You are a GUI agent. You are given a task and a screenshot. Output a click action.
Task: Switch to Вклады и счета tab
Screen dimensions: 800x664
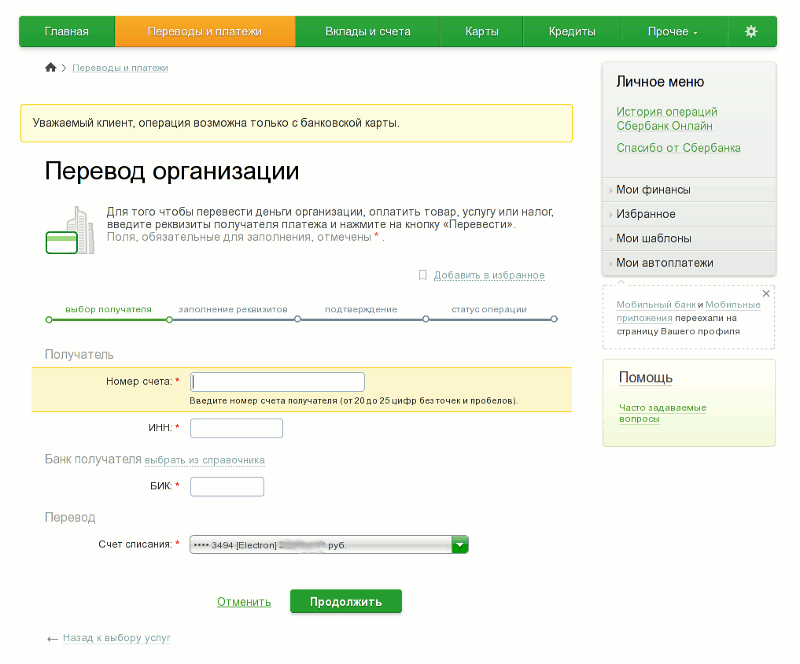point(367,31)
